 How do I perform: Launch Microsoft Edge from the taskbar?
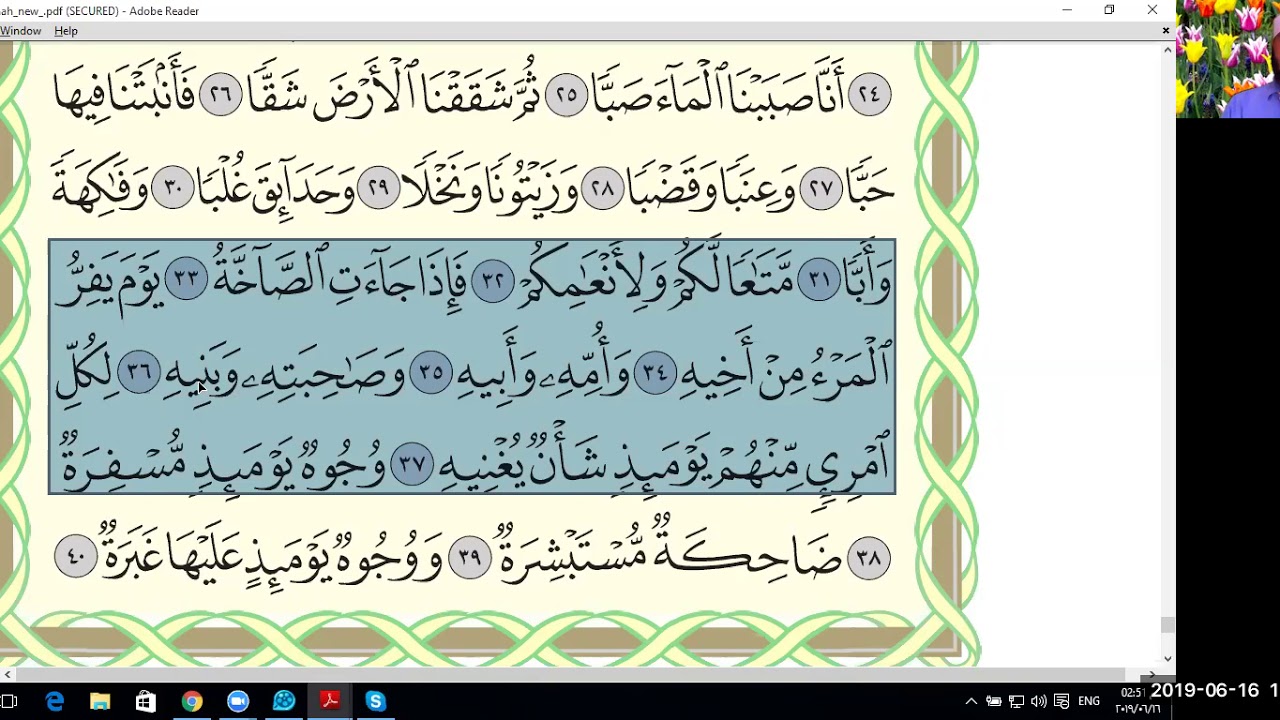pos(54,702)
